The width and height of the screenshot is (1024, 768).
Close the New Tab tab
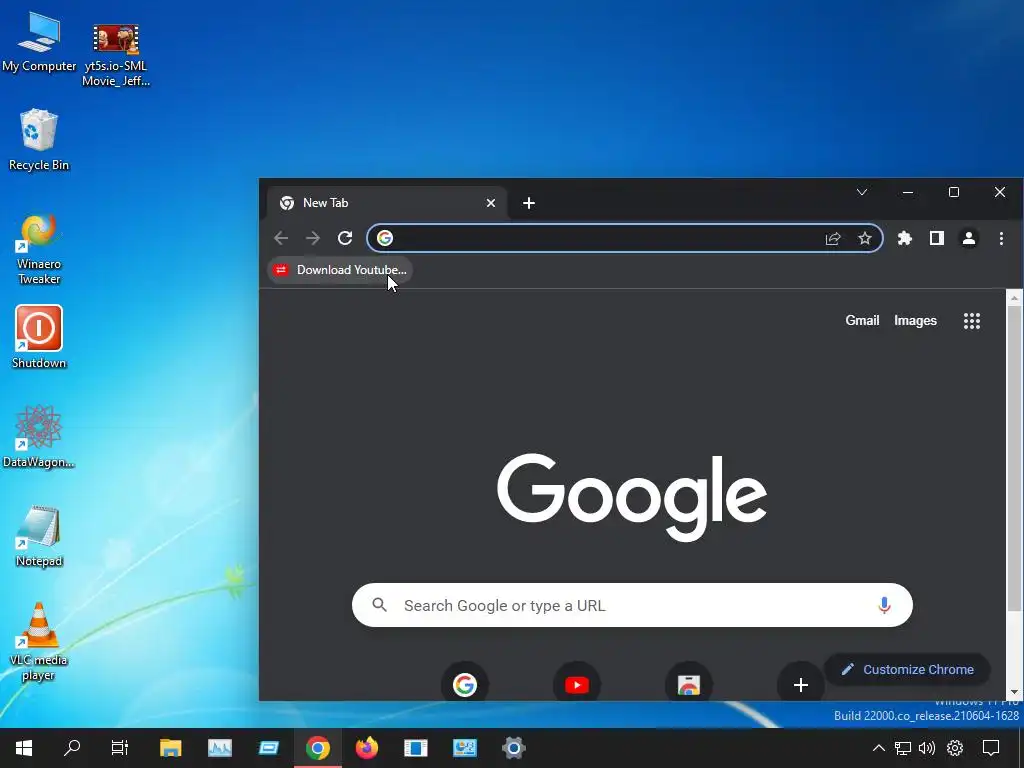[491, 203]
